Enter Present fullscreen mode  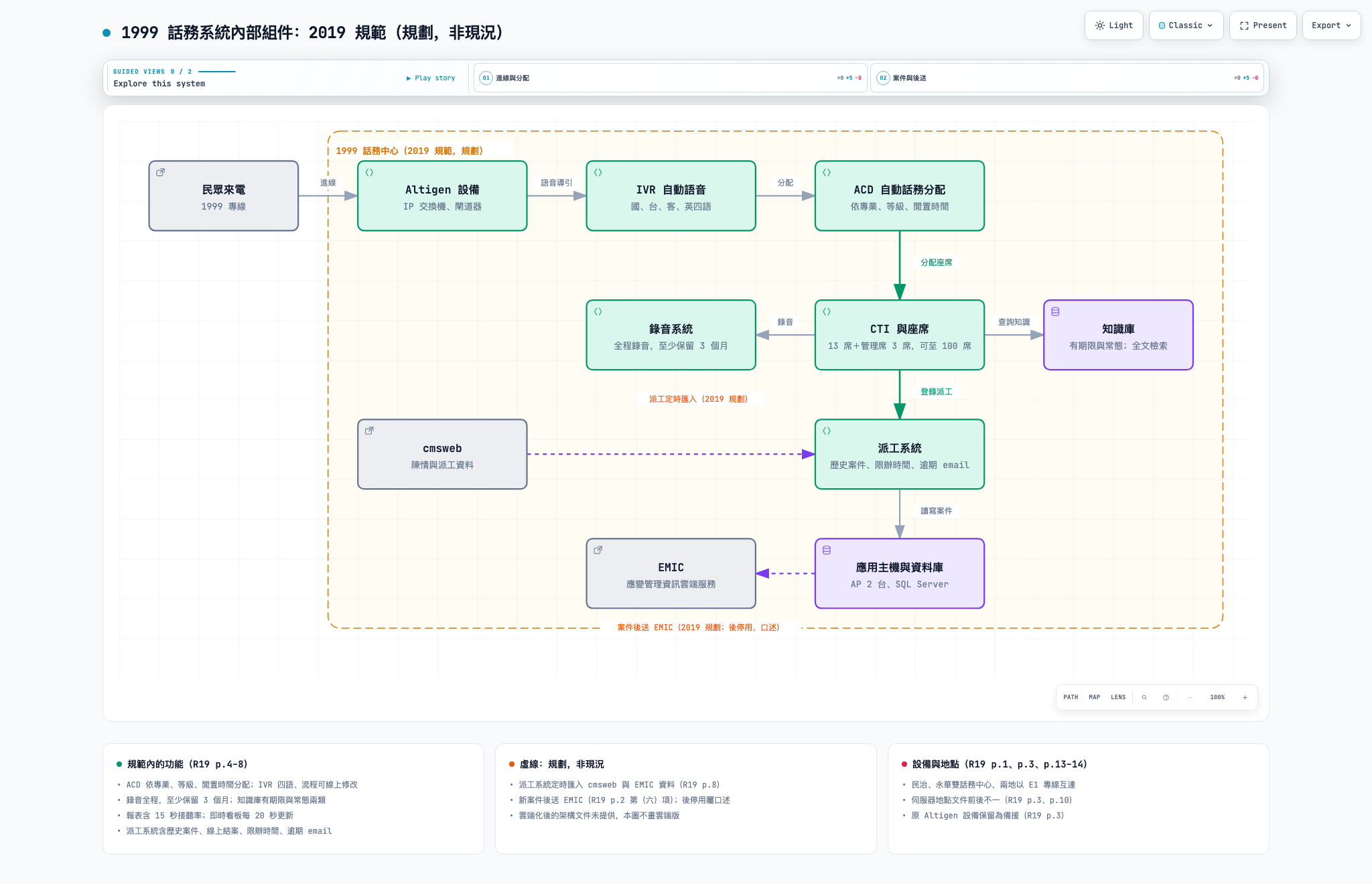[1263, 25]
